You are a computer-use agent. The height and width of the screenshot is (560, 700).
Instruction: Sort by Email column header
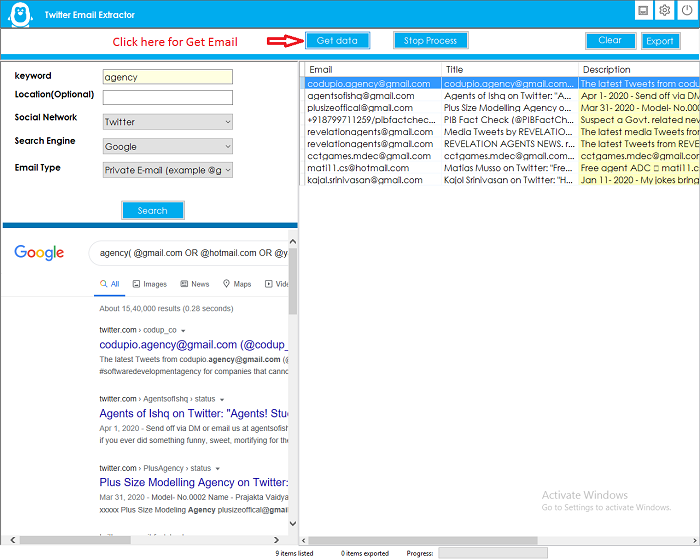point(373,70)
